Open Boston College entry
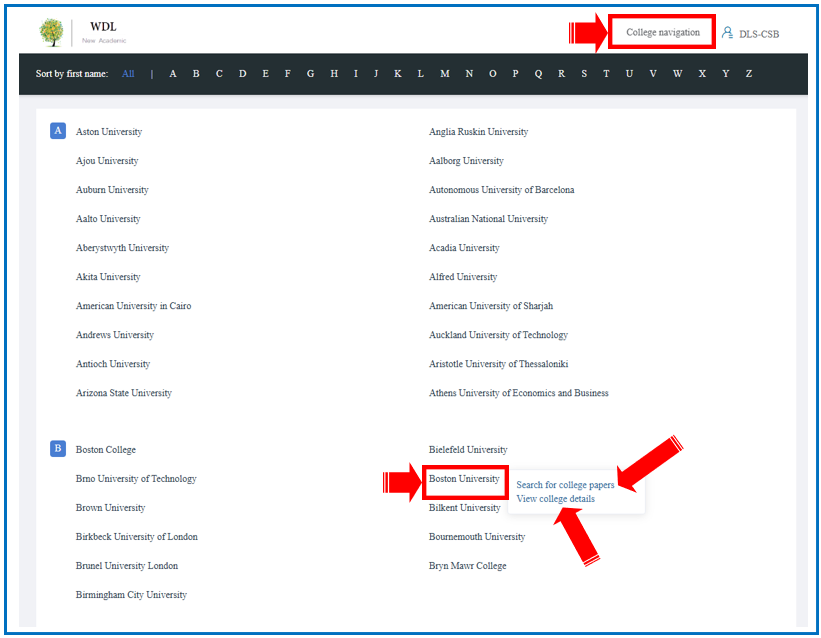 (106, 450)
